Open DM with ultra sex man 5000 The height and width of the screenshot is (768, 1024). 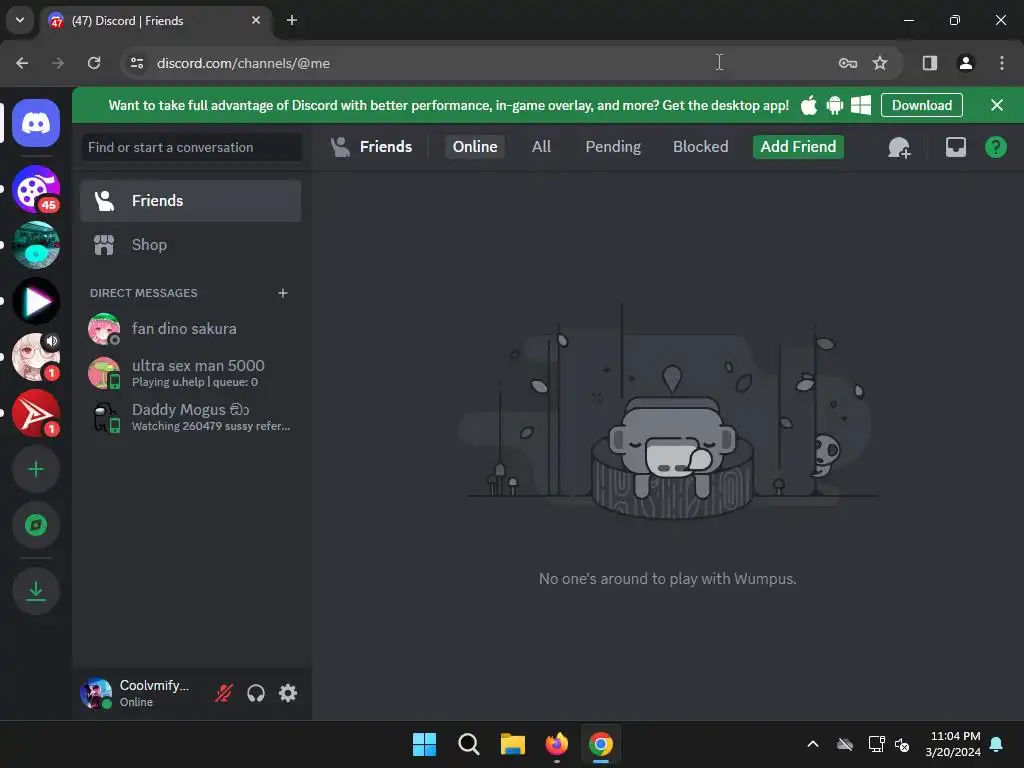191,372
